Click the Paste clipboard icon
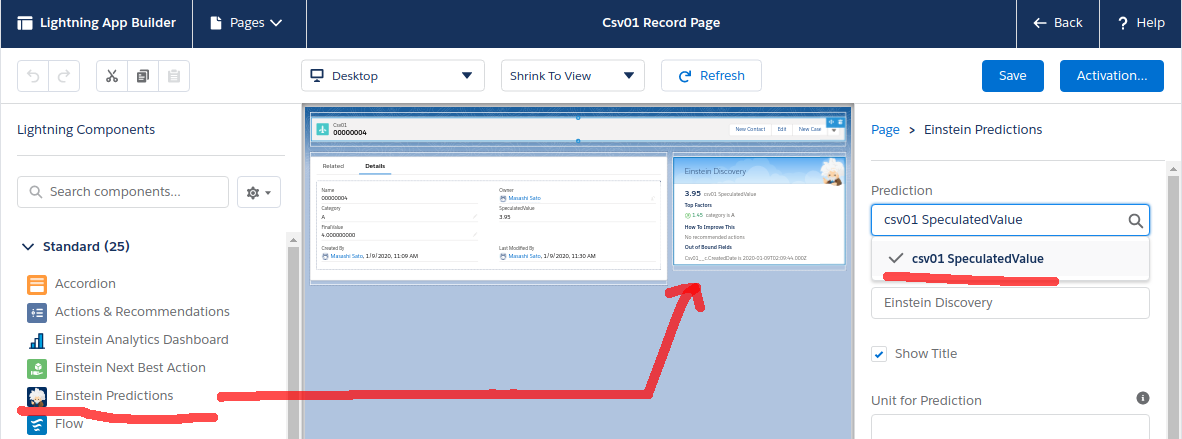Screen dimensions: 1182x439 [x=174, y=75]
